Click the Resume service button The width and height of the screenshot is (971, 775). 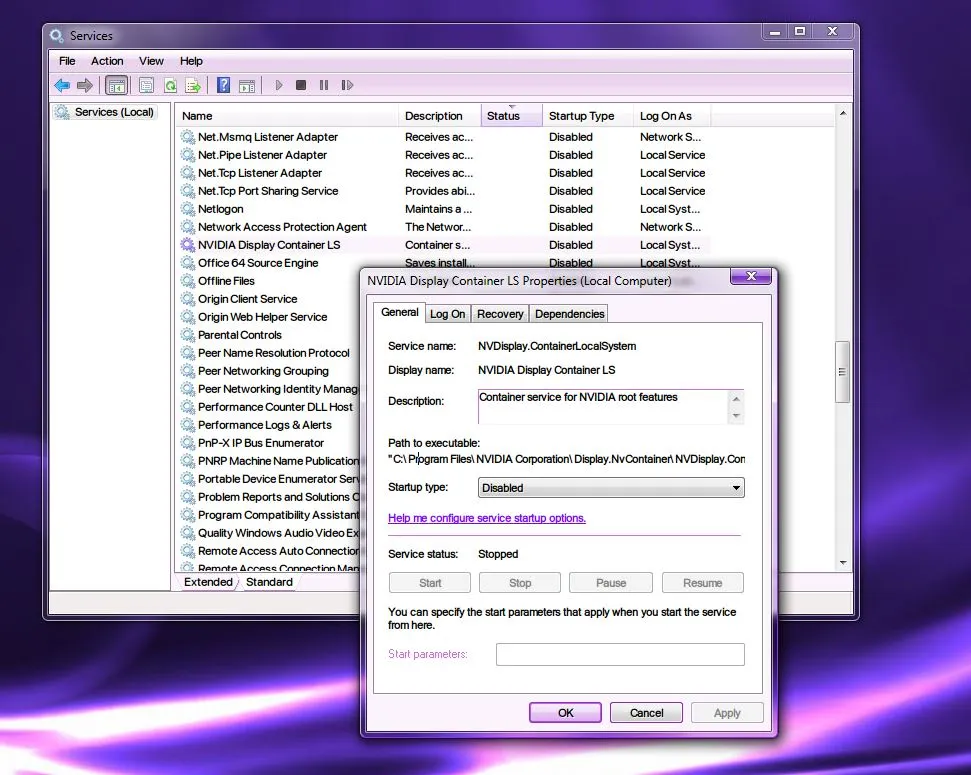click(703, 583)
